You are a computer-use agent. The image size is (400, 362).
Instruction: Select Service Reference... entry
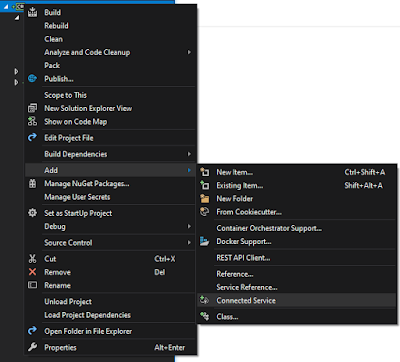247,287
